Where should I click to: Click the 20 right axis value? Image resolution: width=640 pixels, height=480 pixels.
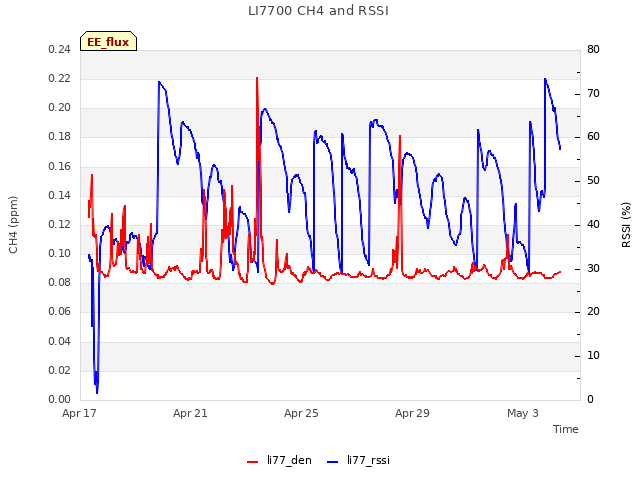593,312
